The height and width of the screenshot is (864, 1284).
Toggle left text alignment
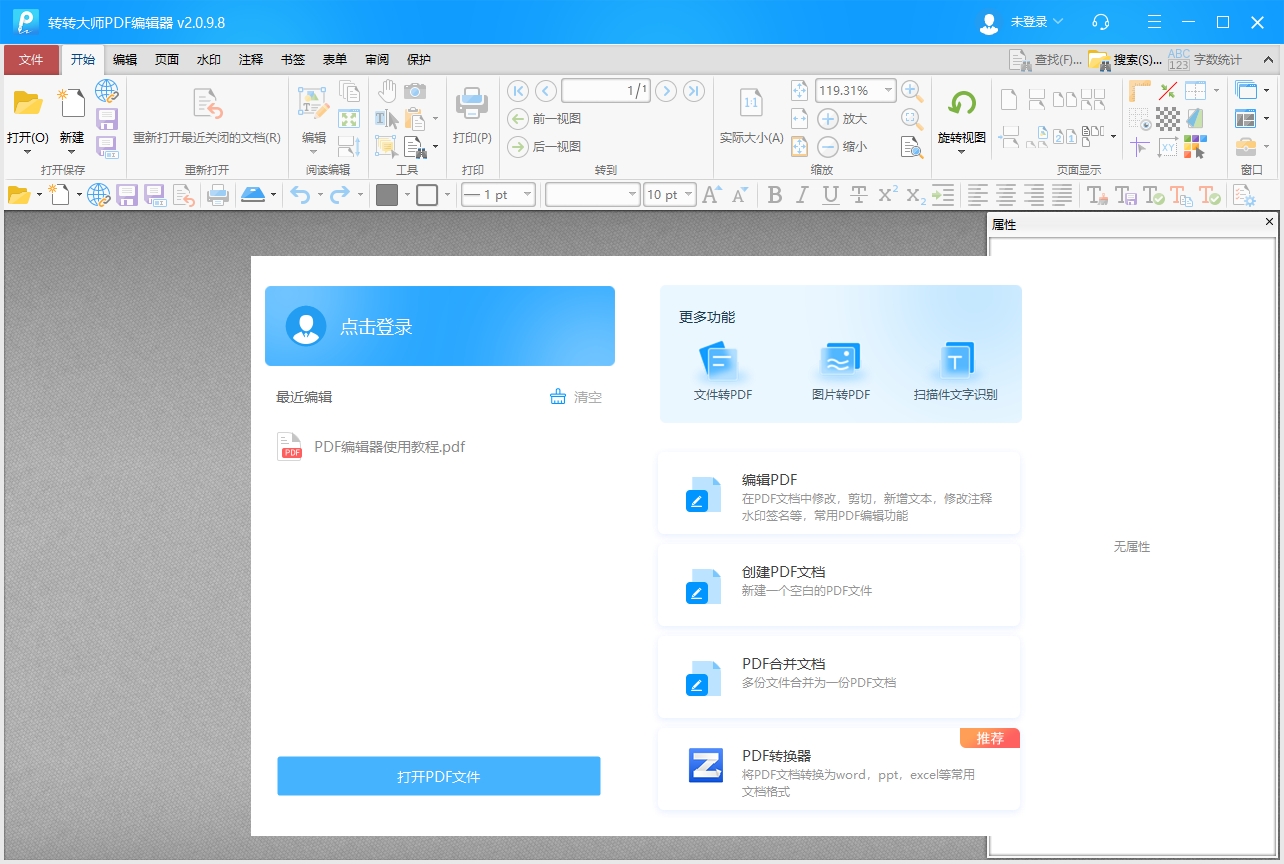click(977, 195)
